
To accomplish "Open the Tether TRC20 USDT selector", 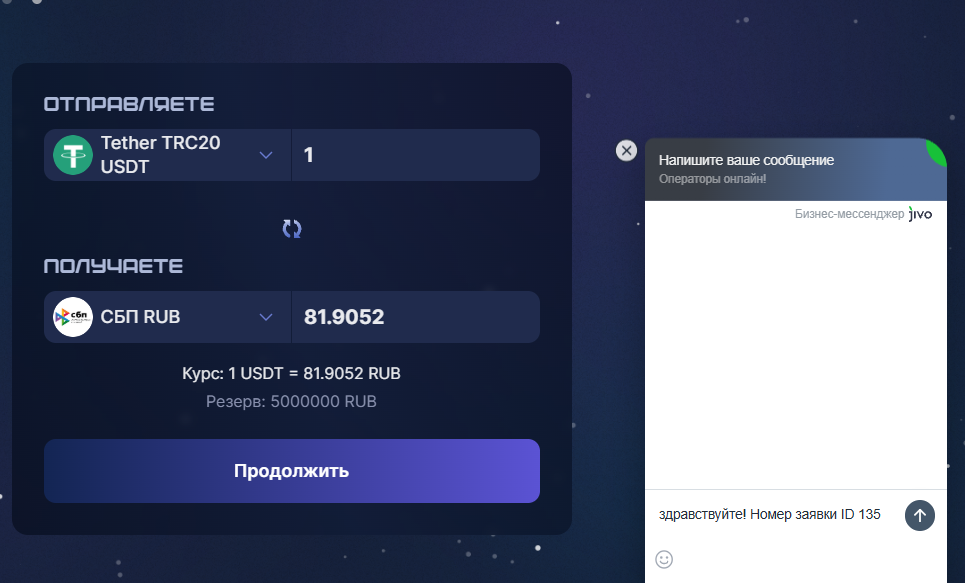I will pos(160,155).
